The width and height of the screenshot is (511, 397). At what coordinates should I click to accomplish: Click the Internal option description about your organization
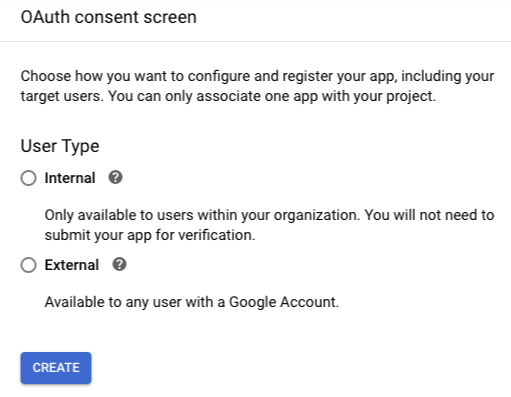coord(269,225)
